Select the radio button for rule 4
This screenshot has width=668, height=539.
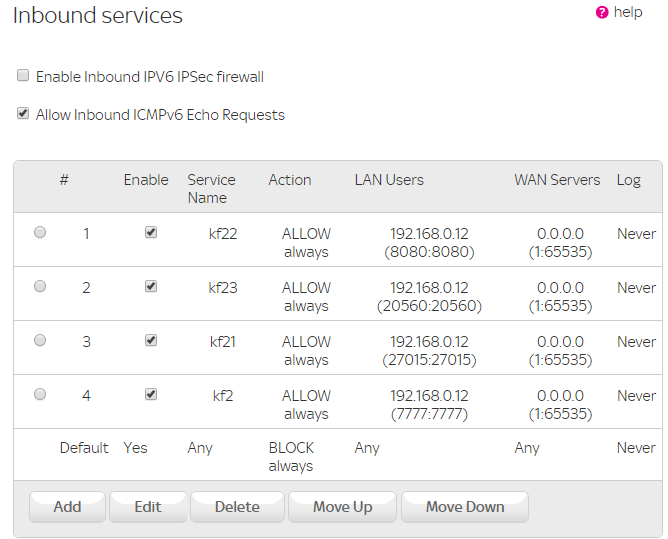click(x=40, y=394)
